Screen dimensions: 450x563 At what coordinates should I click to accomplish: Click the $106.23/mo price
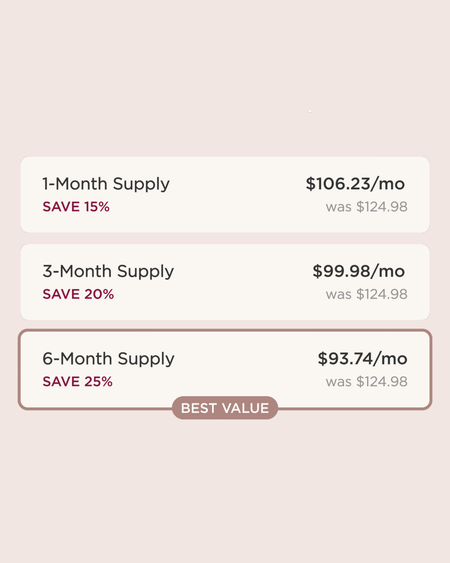(355, 184)
